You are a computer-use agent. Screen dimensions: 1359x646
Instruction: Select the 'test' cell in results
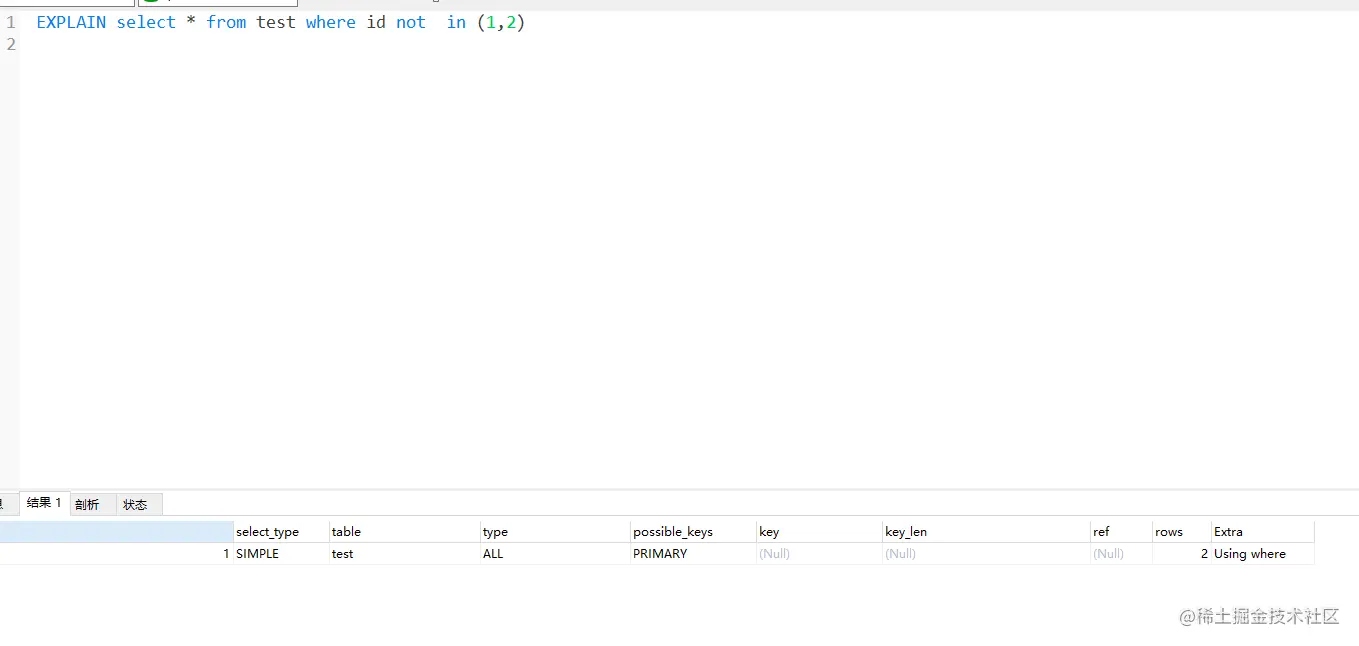click(x=404, y=554)
